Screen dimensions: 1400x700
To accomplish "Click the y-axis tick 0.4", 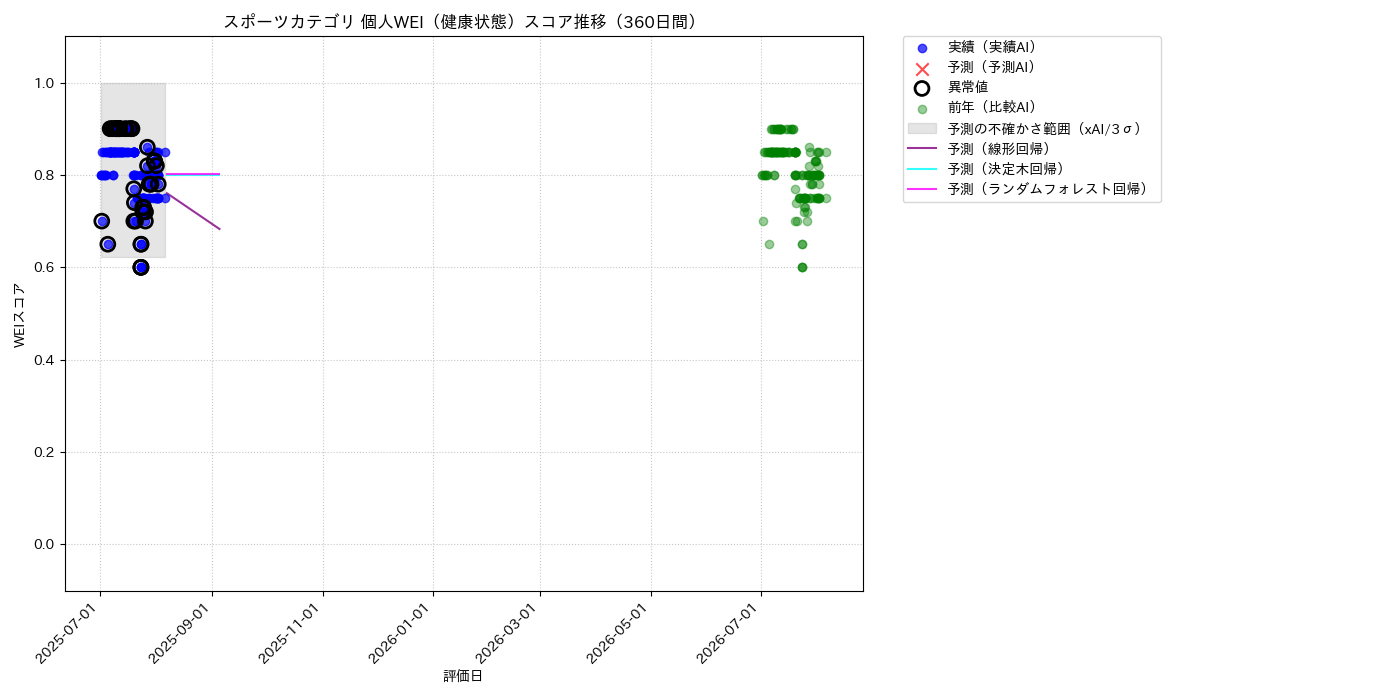I will click(44, 360).
